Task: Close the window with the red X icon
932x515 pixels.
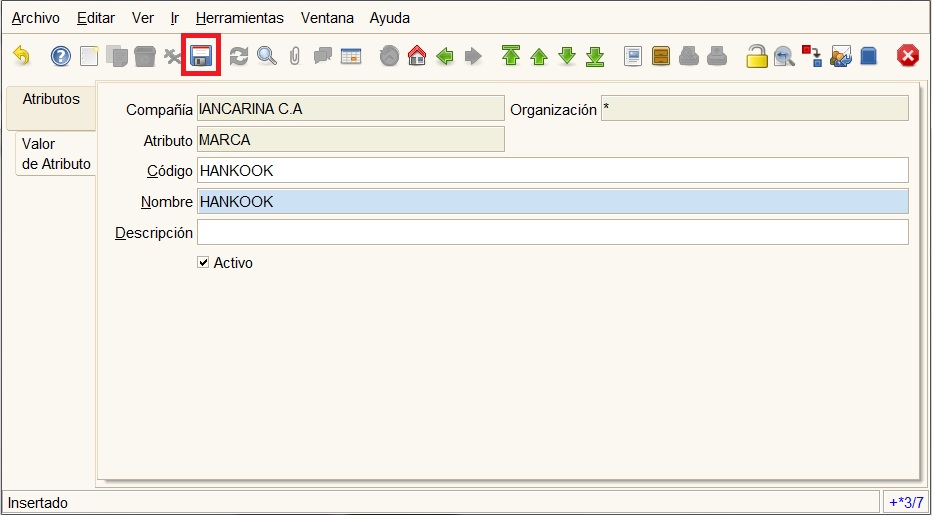Action: 908,56
